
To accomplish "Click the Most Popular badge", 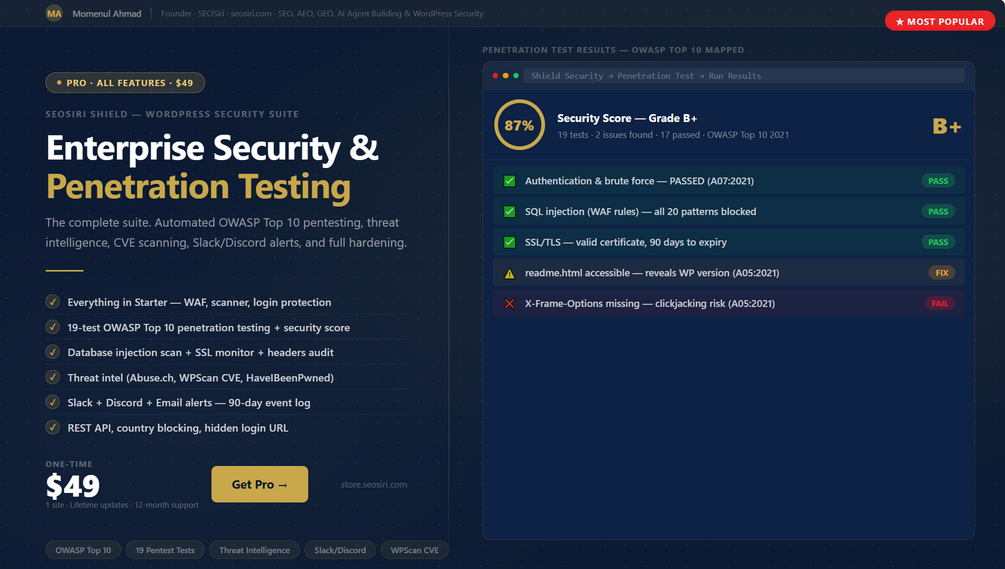I will coord(939,21).
